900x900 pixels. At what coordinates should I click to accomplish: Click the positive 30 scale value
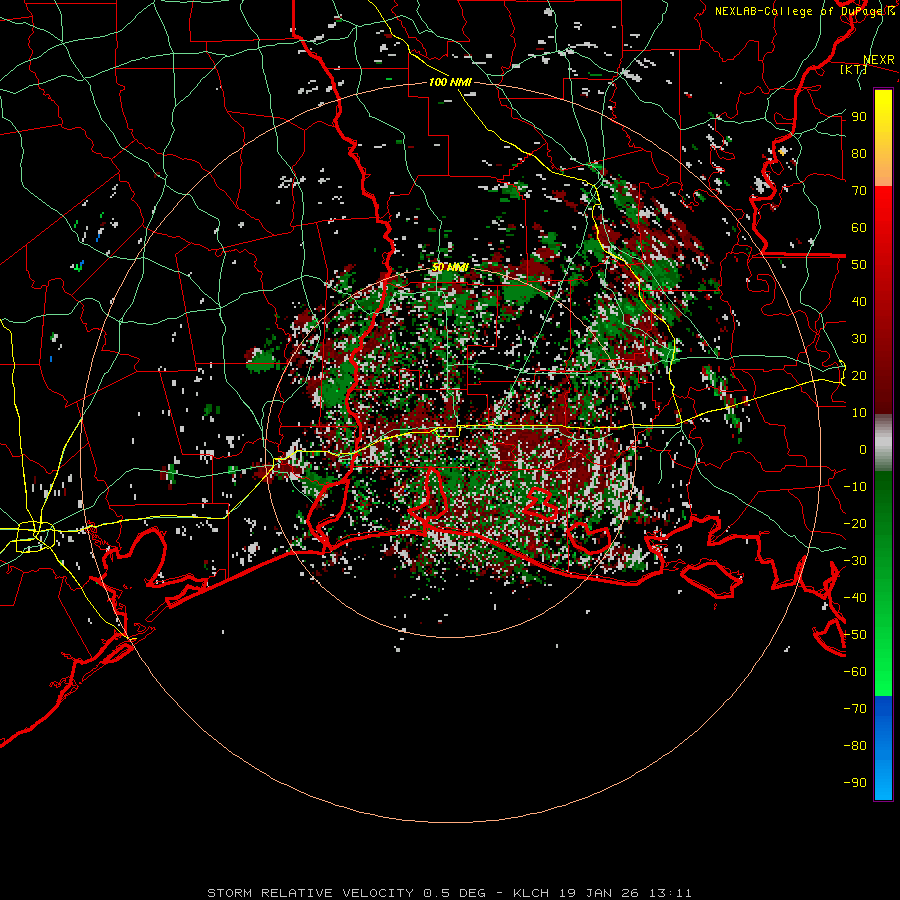859,339
